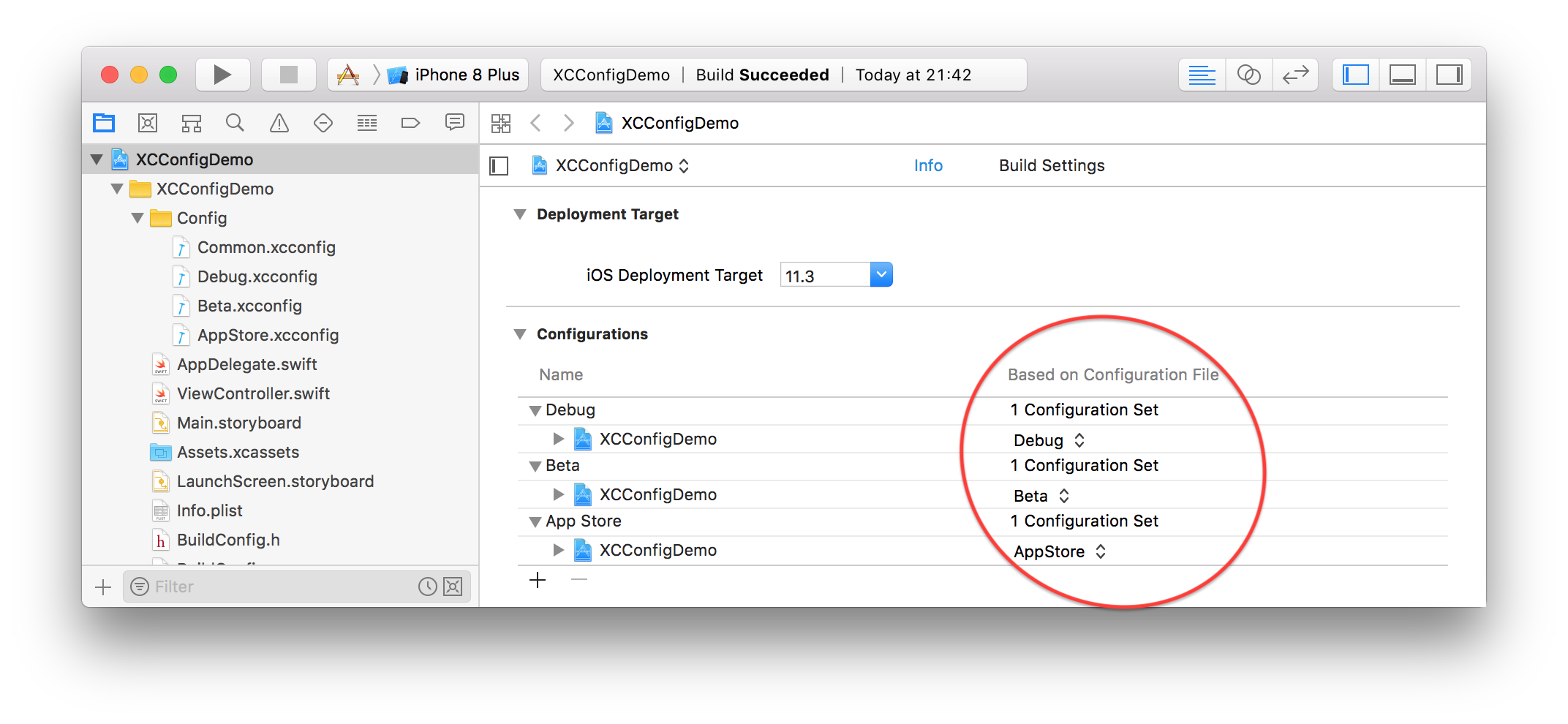Viewport: 1568px width, 724px height.
Task: Show the Issue navigator warning triangle
Action: tap(279, 123)
